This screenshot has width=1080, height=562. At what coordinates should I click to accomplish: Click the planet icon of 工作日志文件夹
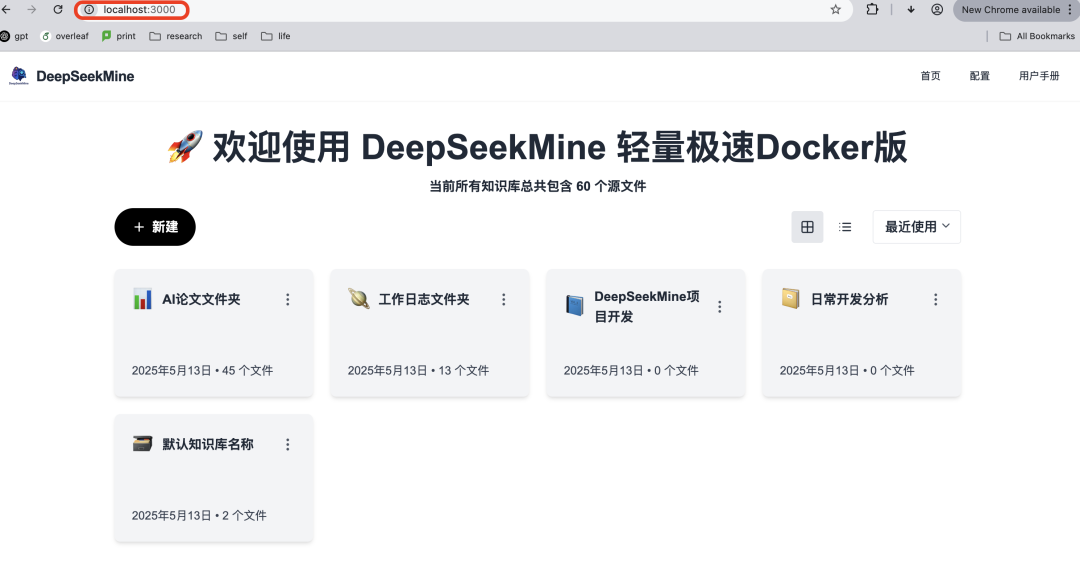point(358,299)
